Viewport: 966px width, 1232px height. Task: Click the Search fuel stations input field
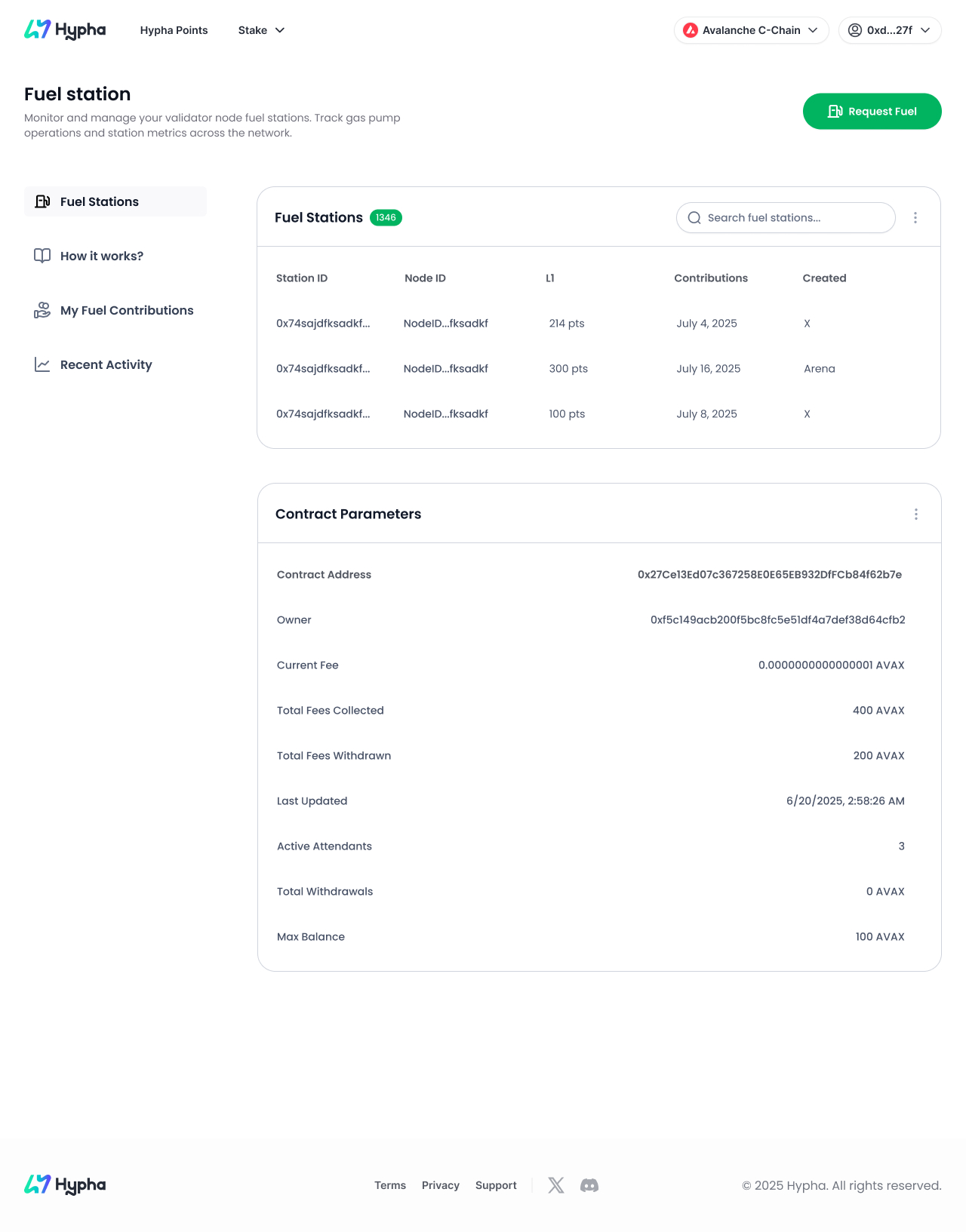coord(792,218)
